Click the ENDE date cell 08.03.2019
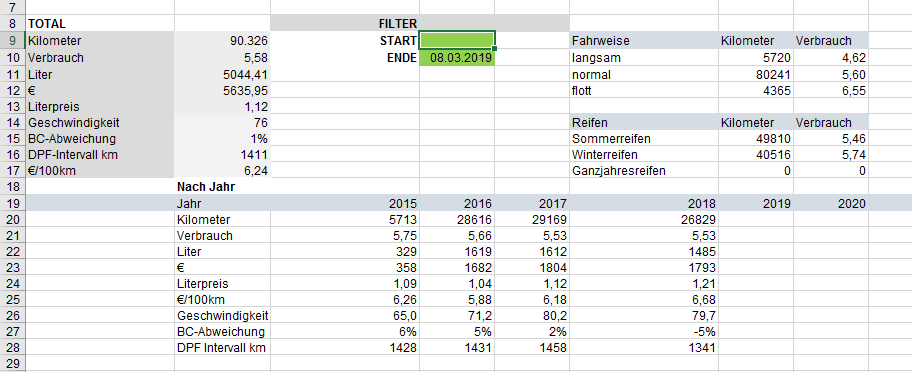The image size is (912, 372). (x=457, y=58)
